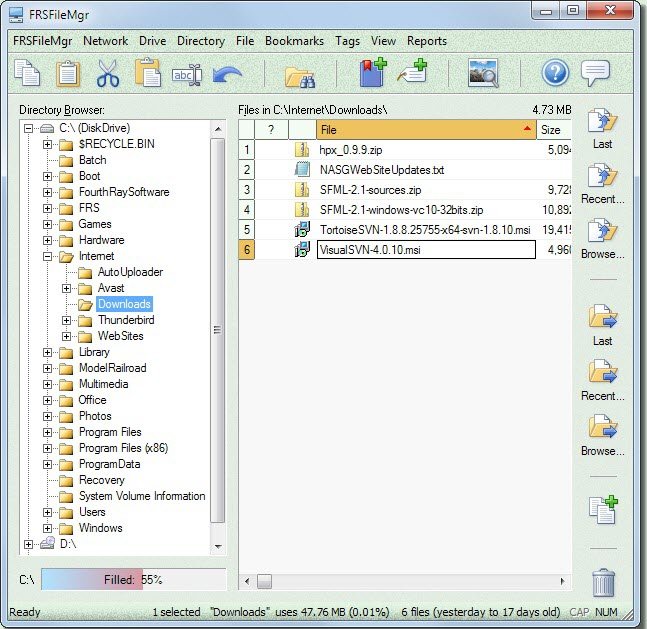The image size is (647, 629).
Task: Click the file list horizontal scrollbar thumb
Action: (264, 582)
